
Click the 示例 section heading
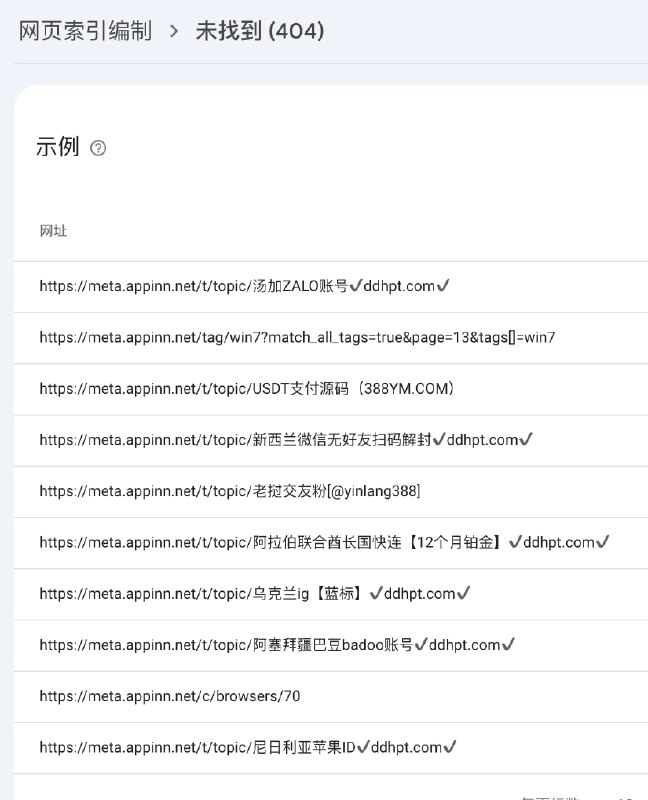pyautogui.click(x=57, y=147)
